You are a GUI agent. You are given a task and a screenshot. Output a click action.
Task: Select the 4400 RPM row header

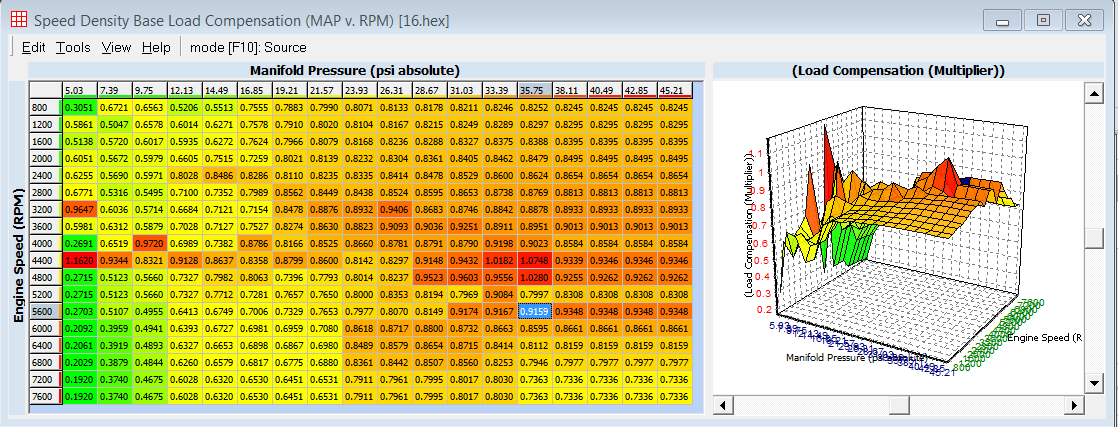click(x=44, y=258)
